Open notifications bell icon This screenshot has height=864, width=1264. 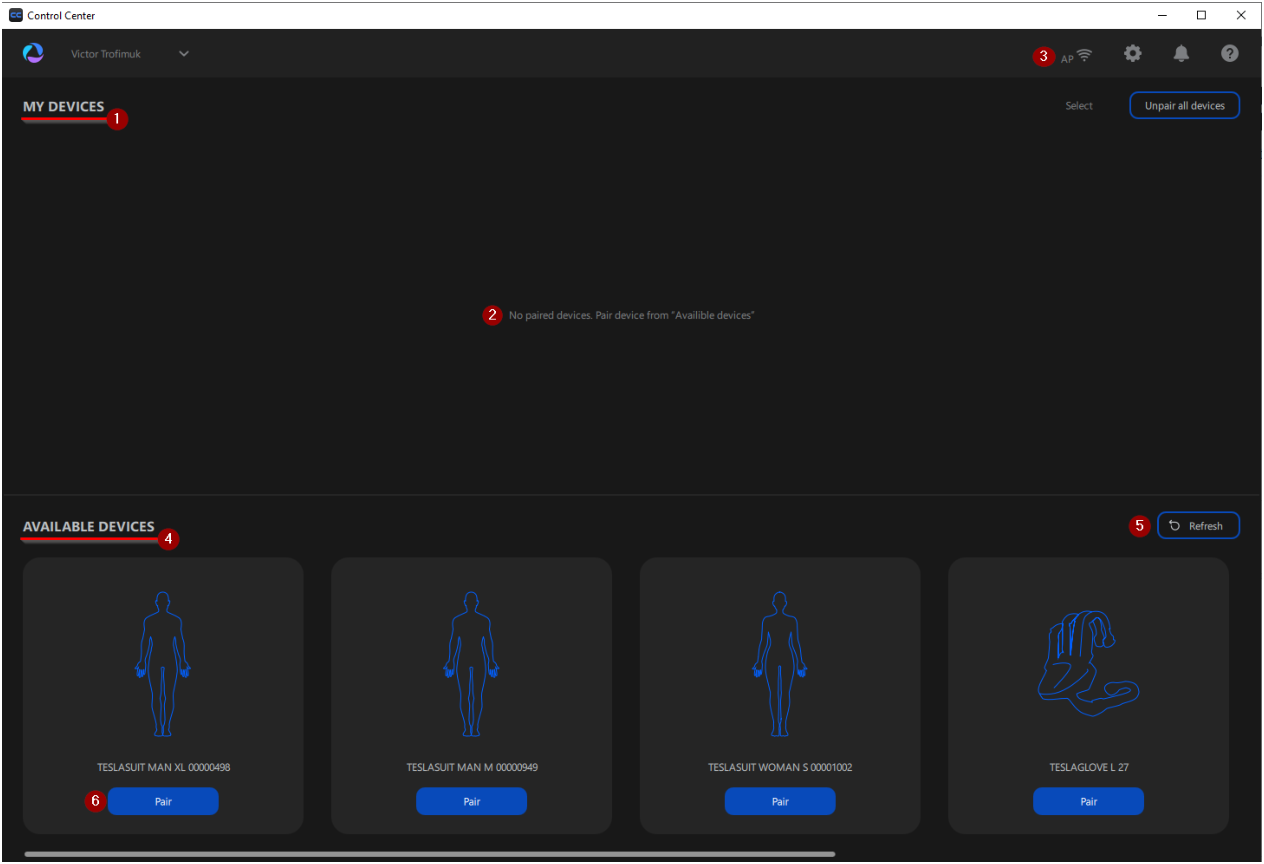[1181, 54]
